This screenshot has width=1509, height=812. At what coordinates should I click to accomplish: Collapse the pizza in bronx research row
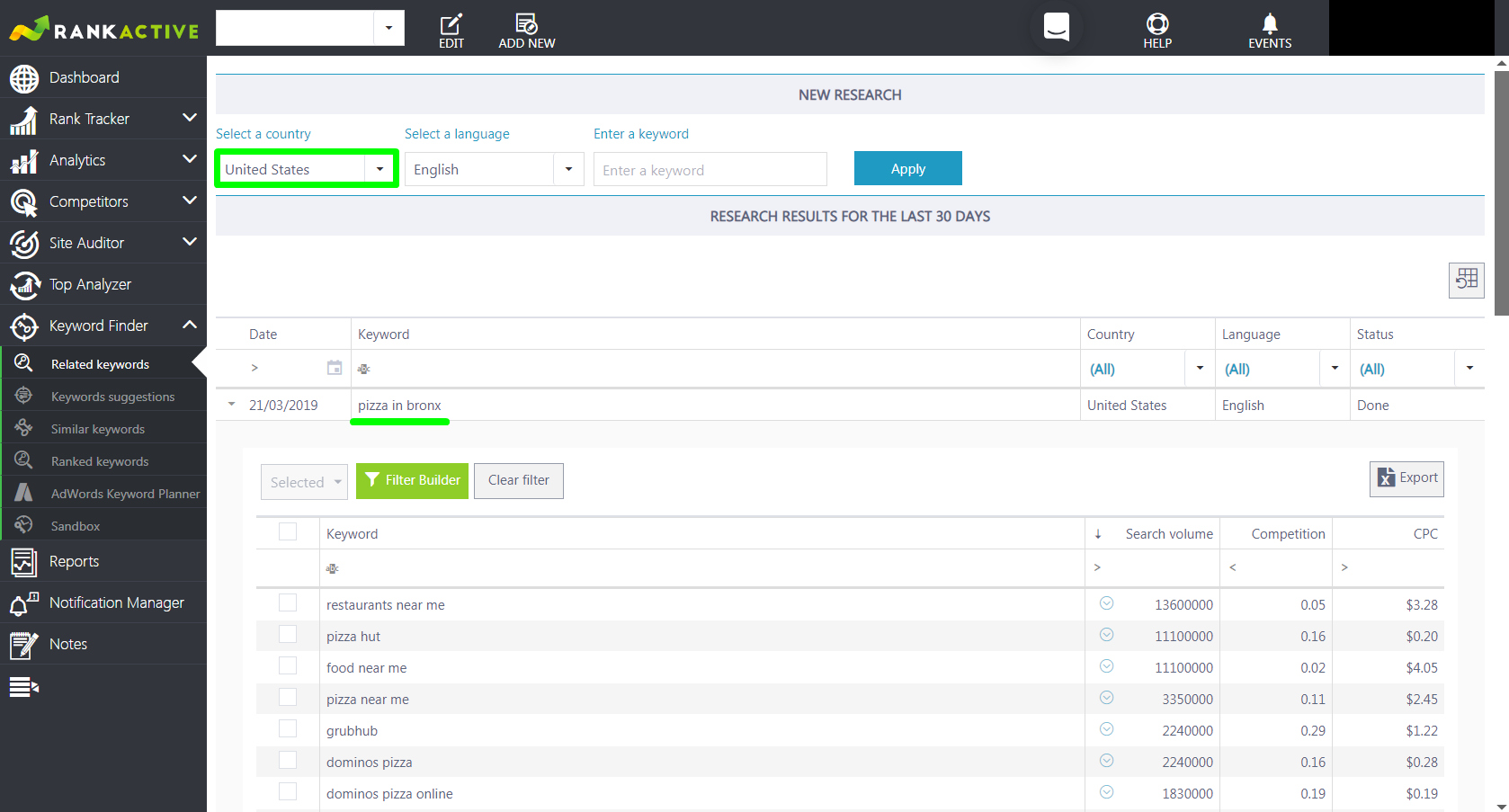click(231, 405)
